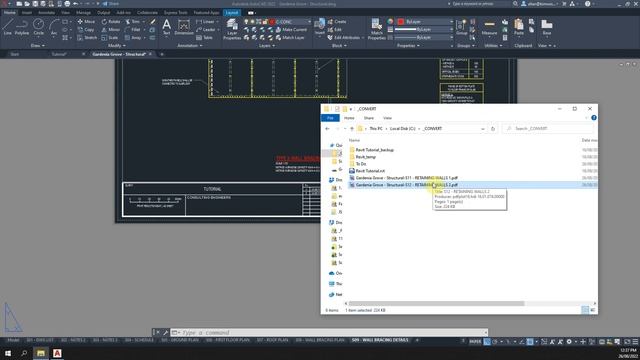The height and width of the screenshot is (360, 640).
Task: Activate the Stretch tool
Action: (87, 38)
